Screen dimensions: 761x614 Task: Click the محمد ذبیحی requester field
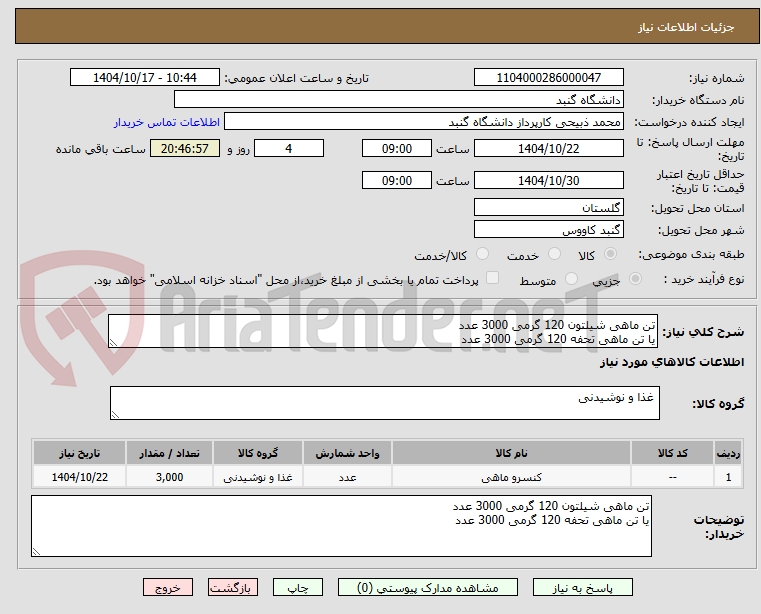coord(424,121)
